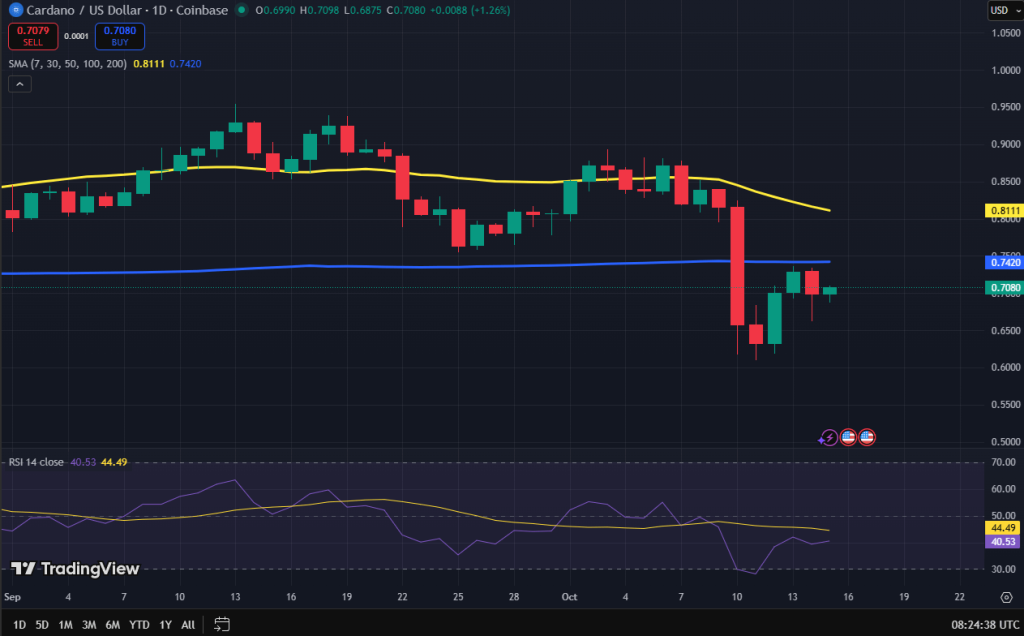Open the USD currency dropdown
This screenshot has height=636, width=1024.
pyautogui.click(x=1003, y=10)
